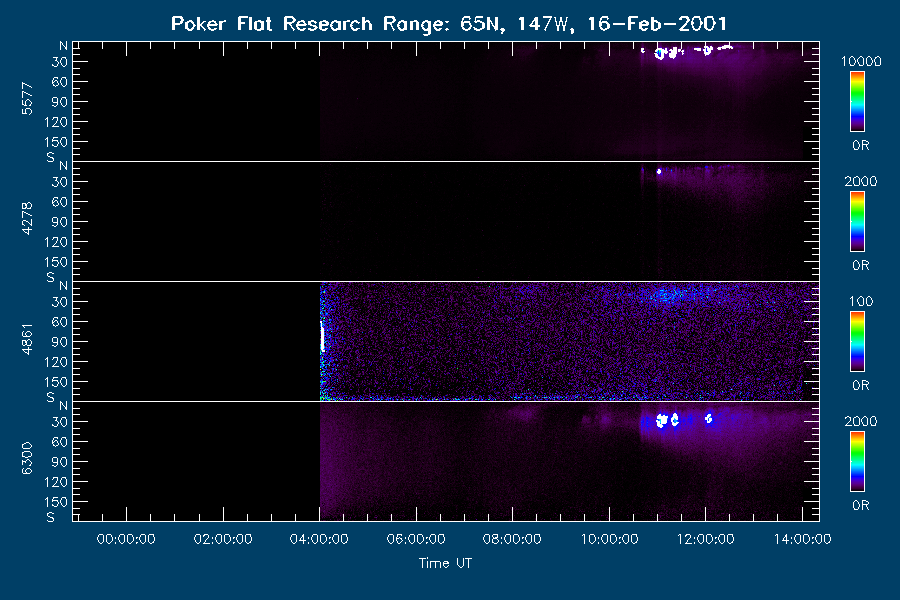Click the 2000 label beside the 6300 panel

pyautogui.click(x=861, y=421)
